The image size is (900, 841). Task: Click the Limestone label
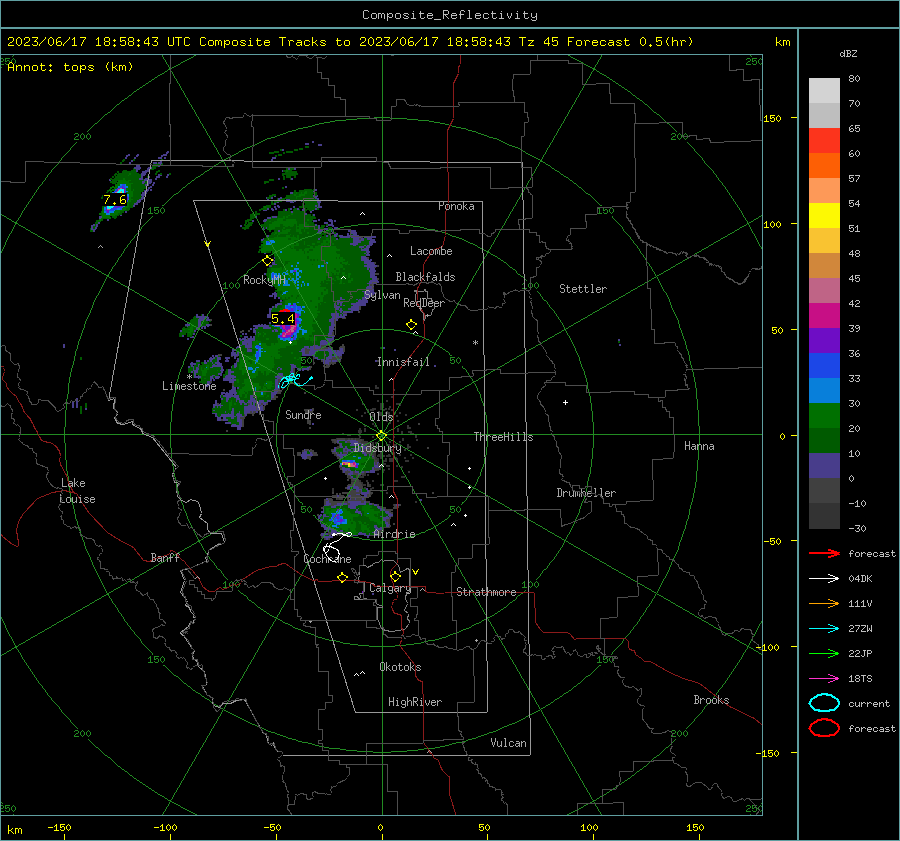189,386
